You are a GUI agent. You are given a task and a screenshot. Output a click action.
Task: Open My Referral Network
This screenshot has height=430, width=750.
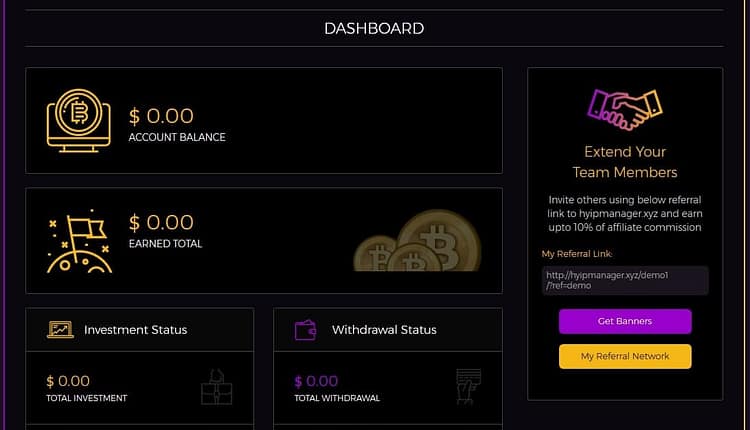pos(625,356)
